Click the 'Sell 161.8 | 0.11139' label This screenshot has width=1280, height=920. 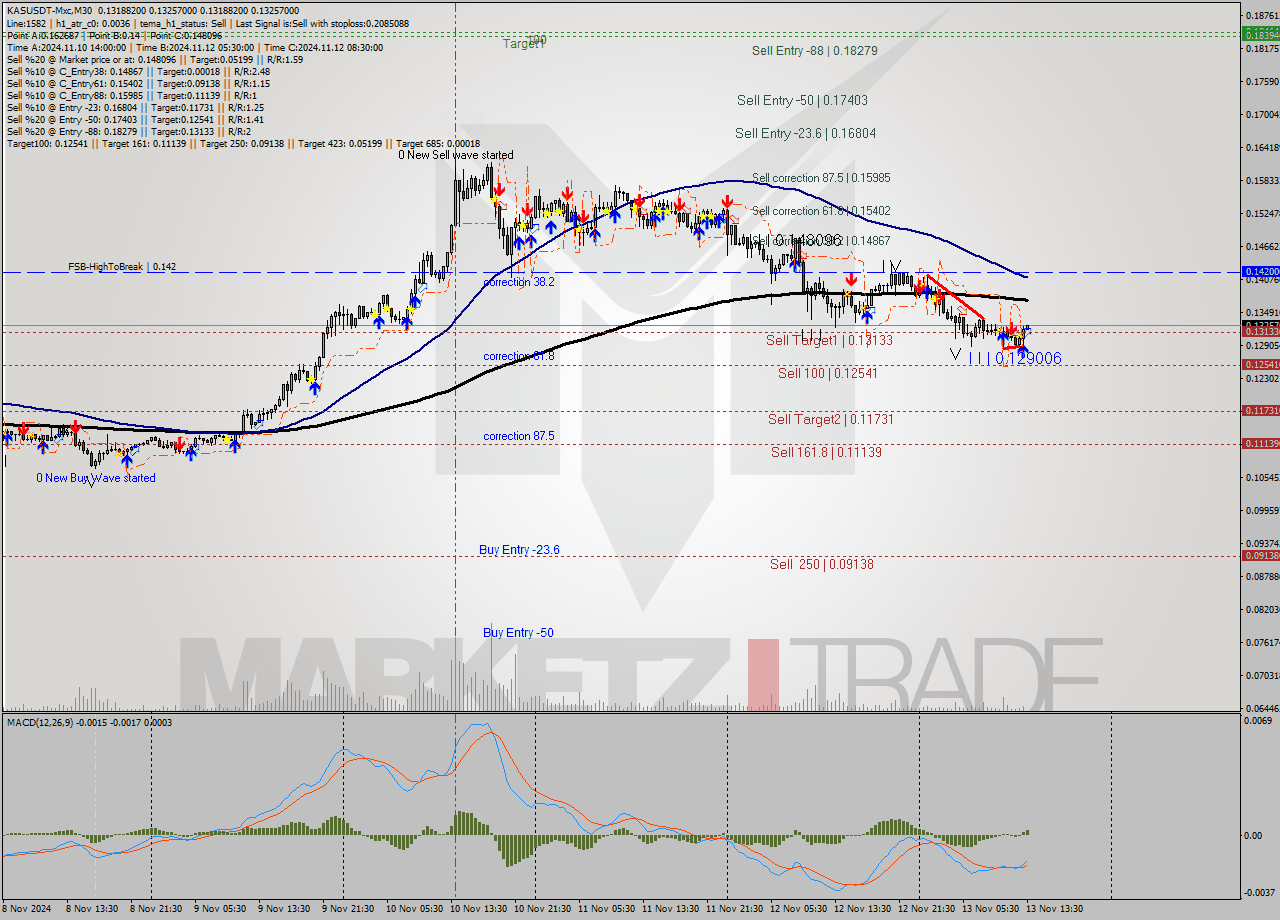click(x=825, y=452)
